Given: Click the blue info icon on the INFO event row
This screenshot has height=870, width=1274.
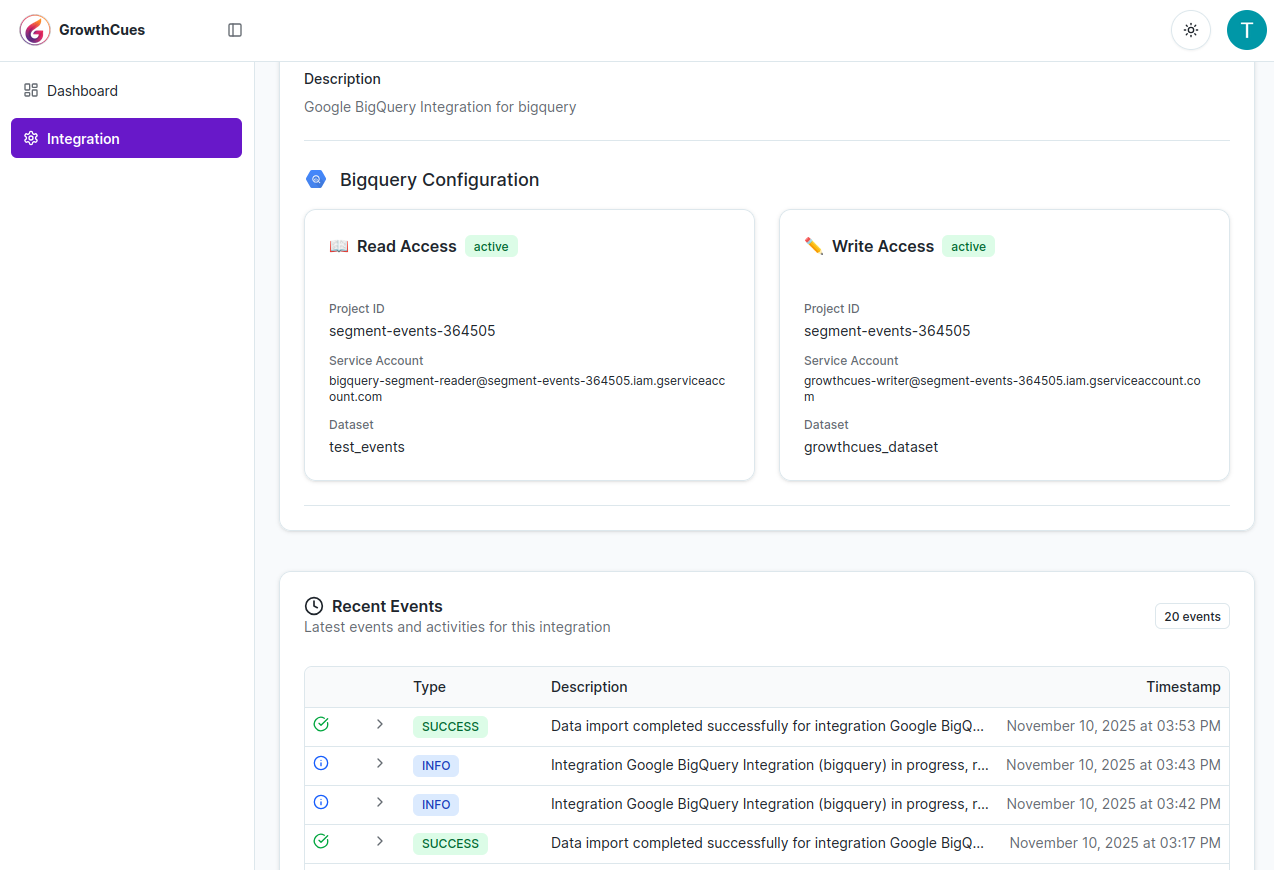Looking at the screenshot, I should (x=320, y=763).
